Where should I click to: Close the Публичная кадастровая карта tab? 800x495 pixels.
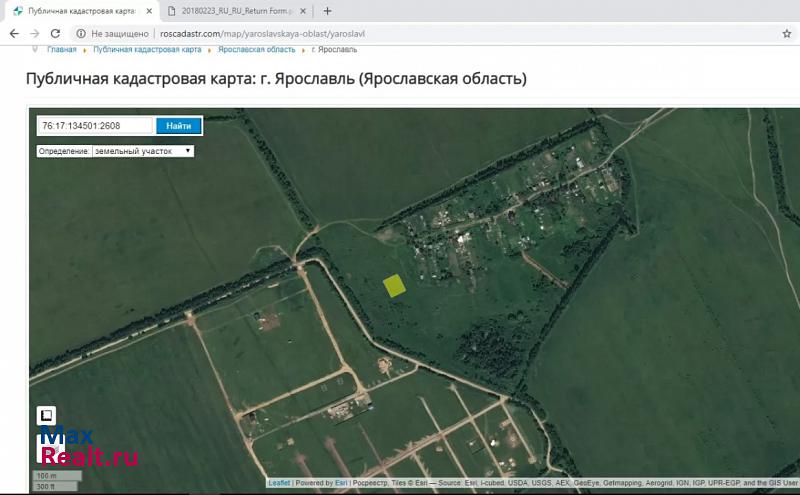coord(149,11)
